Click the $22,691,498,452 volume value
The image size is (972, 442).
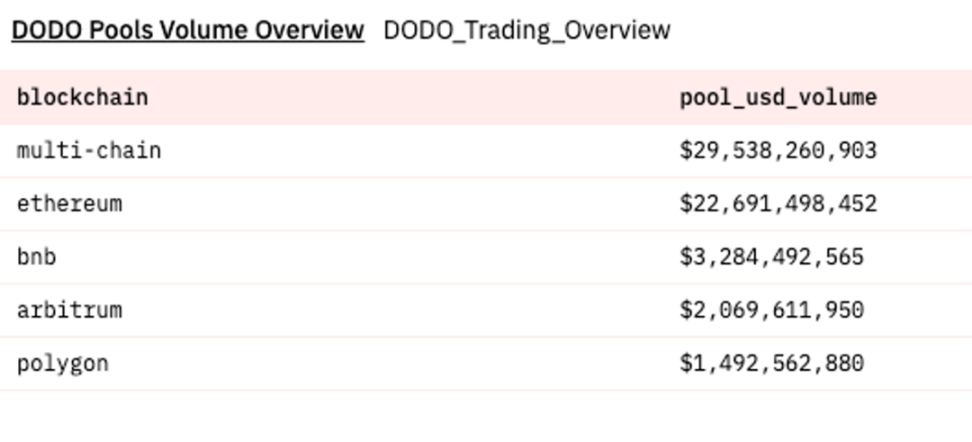pyautogui.click(x=778, y=203)
